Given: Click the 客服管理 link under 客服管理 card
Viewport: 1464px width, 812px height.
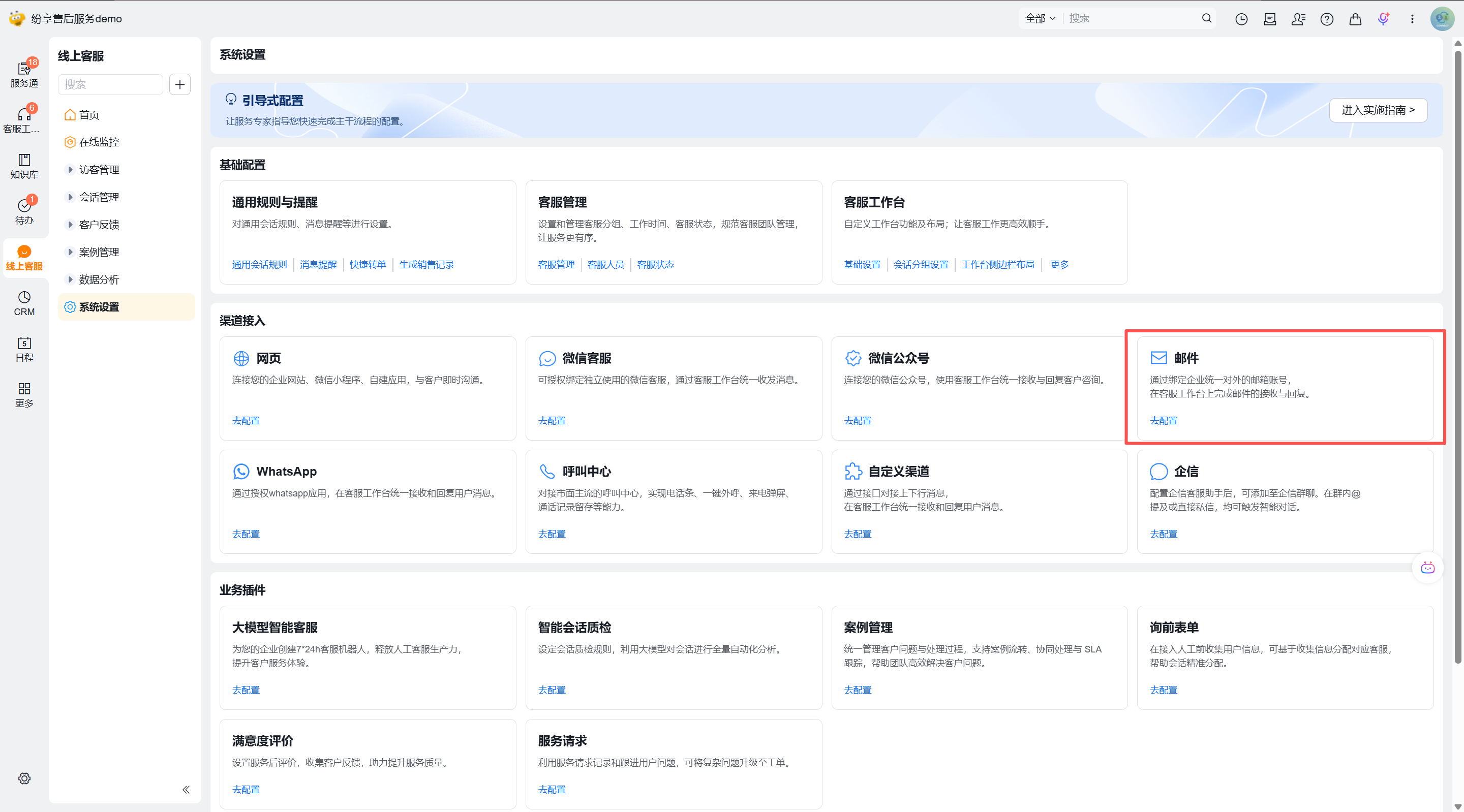Looking at the screenshot, I should pyautogui.click(x=556, y=264).
